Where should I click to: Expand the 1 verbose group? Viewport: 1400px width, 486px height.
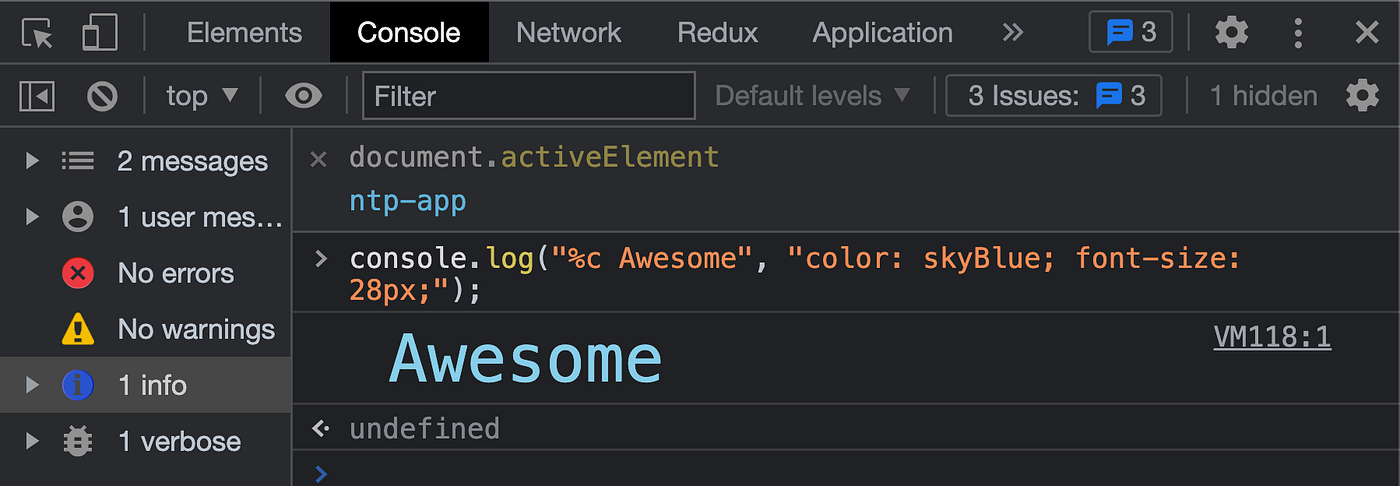coord(32,441)
